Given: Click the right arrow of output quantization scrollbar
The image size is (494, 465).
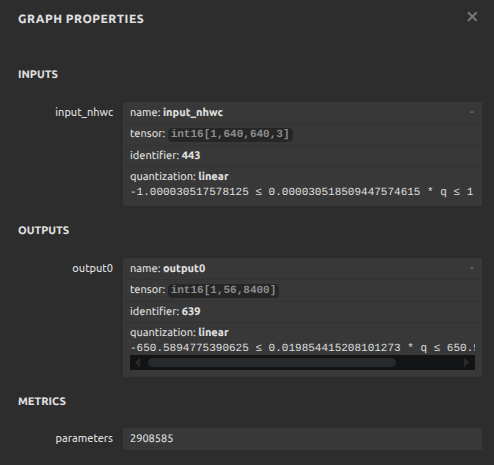Looking at the screenshot, I should point(467,363).
